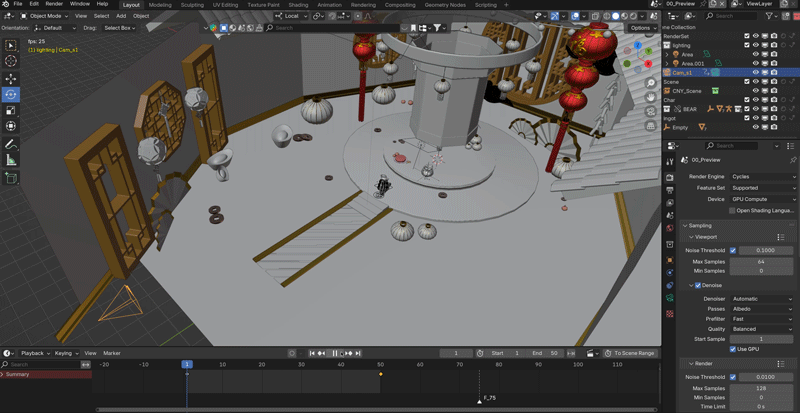The image size is (800, 413).
Task: Open the Passes dropdown showing Albedo
Action: [761, 309]
